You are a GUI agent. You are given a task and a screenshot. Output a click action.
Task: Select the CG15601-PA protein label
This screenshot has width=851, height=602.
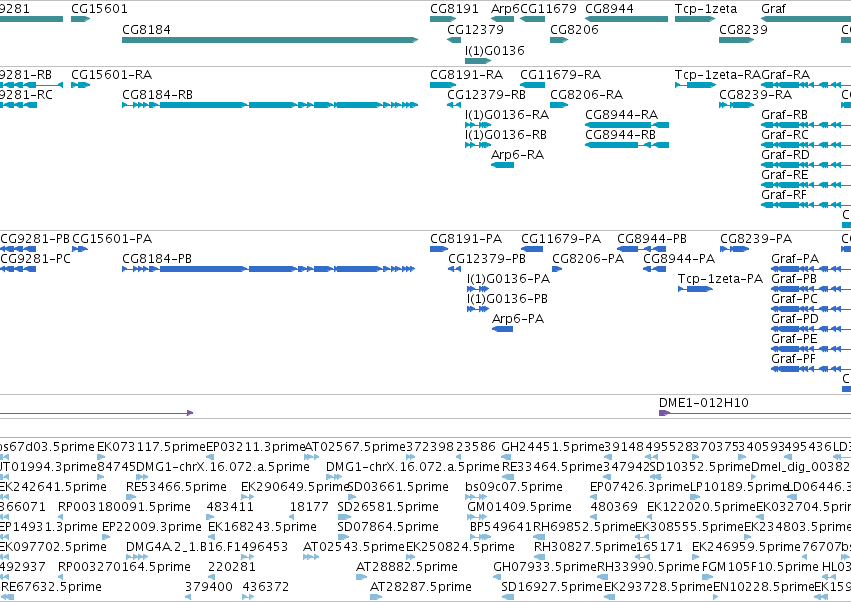112,239
